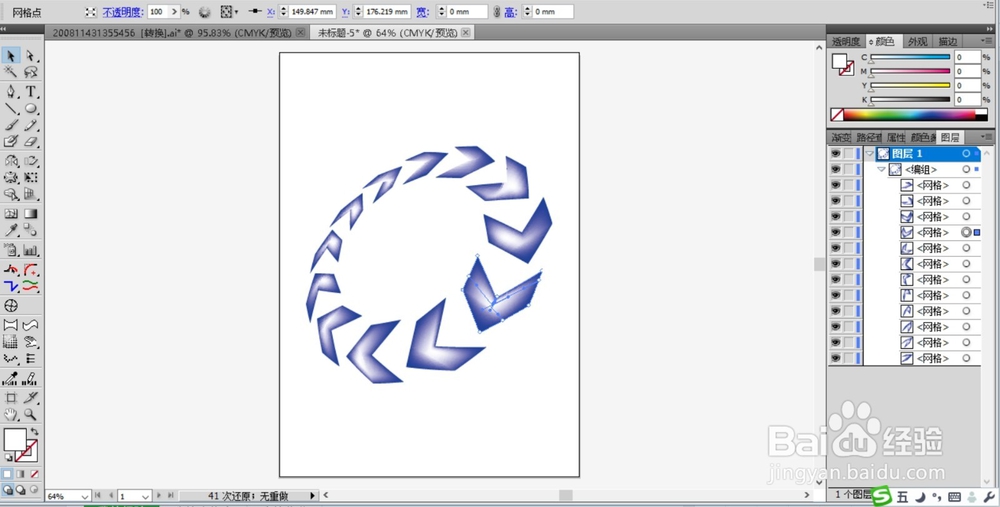The height and width of the screenshot is (507, 1000).
Task: Open the graphic style dropdown in control bar
Action: tap(229, 11)
